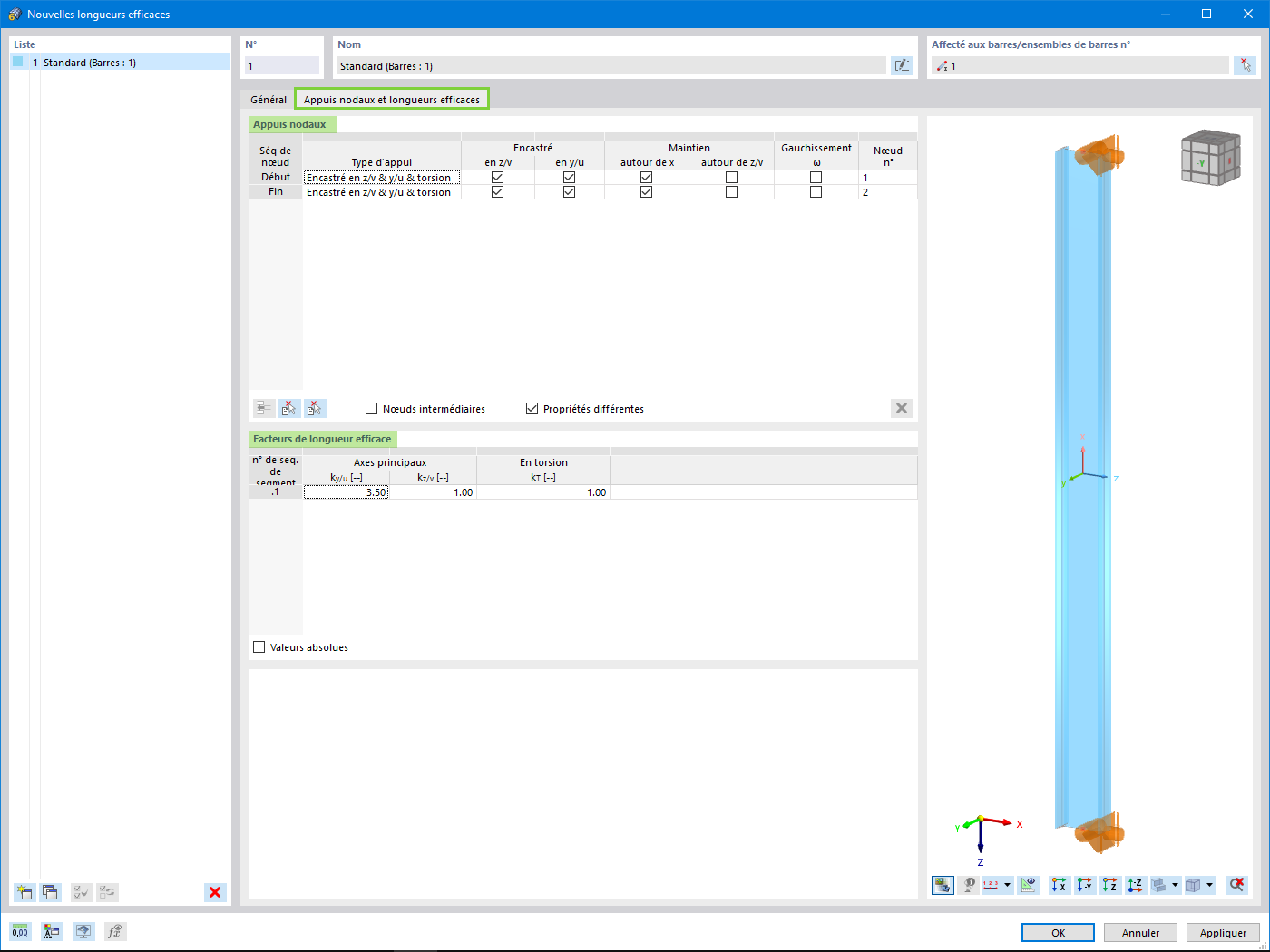This screenshot has height=952, width=1270.
Task: Click the N° number field
Action: point(282,66)
